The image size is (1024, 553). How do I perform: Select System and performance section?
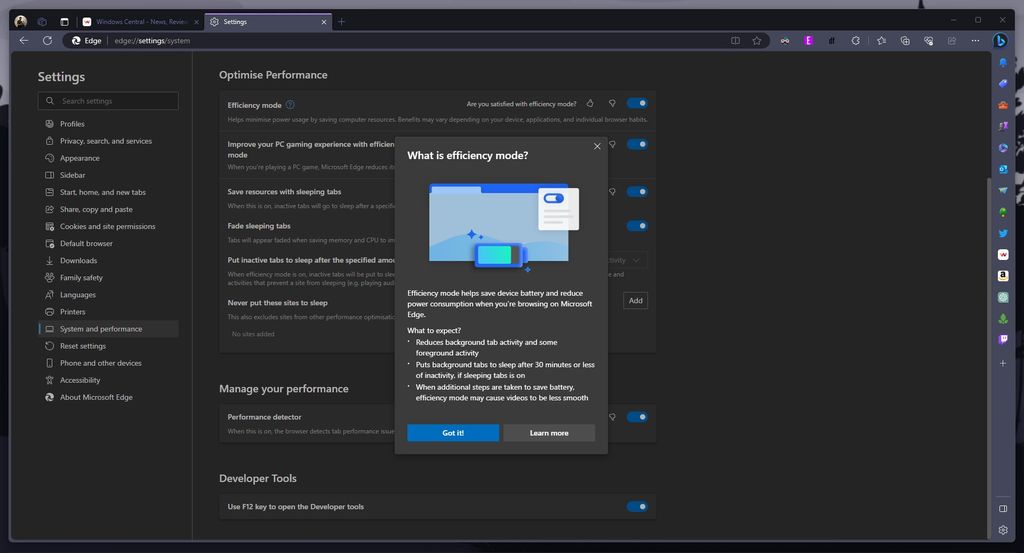click(x=108, y=329)
